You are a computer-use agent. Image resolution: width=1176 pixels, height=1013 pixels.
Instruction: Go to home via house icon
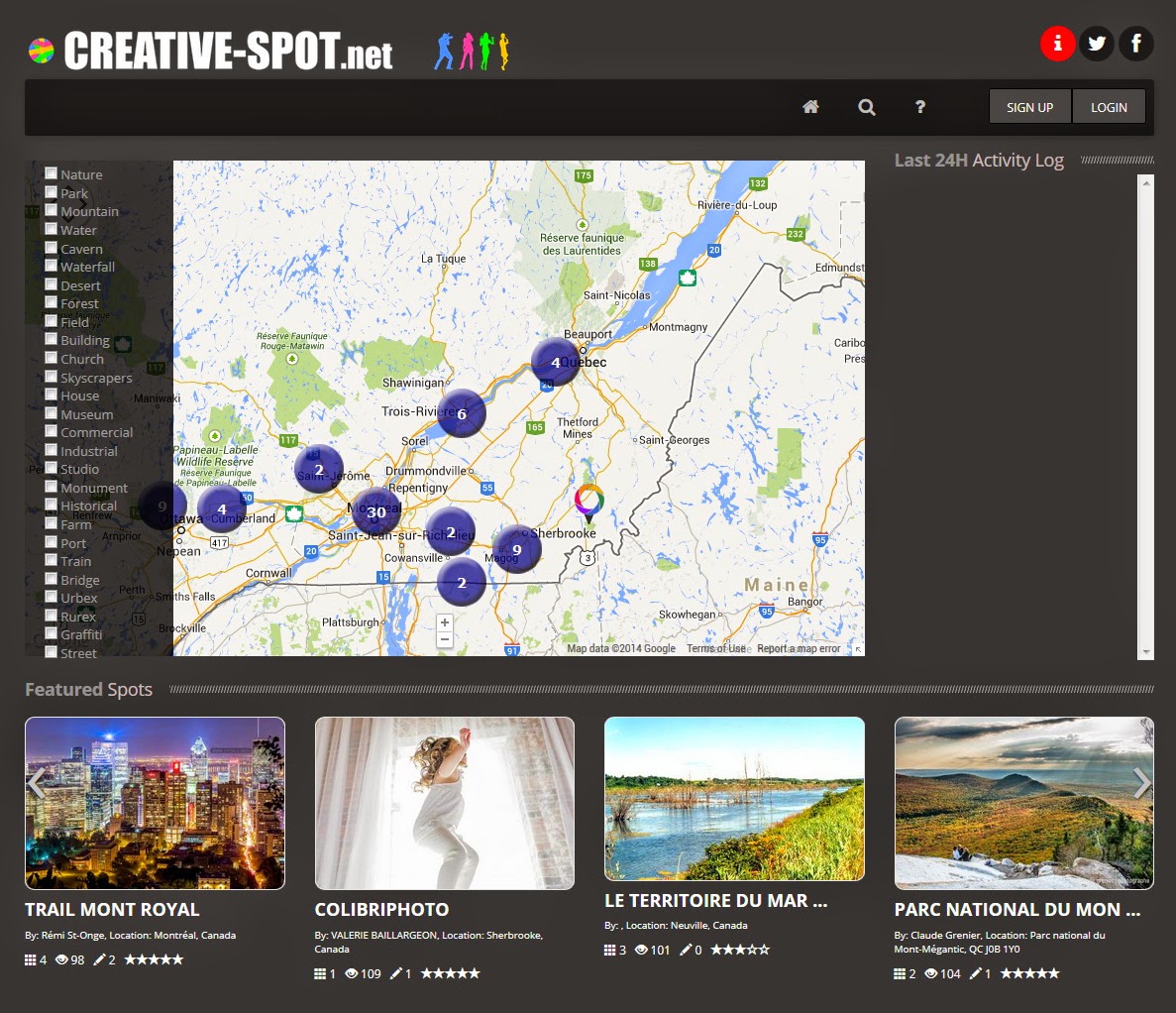click(810, 106)
